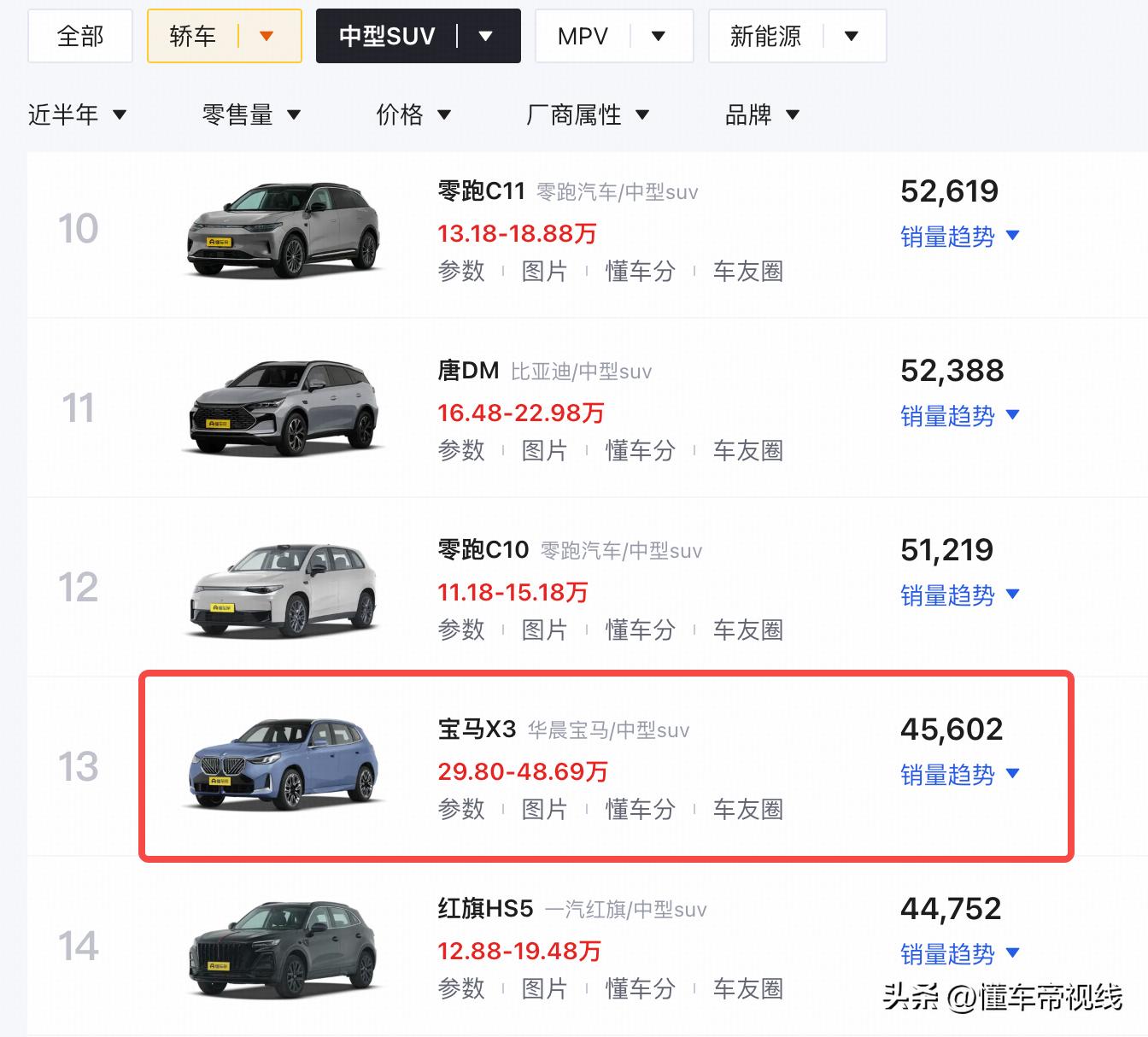The height and width of the screenshot is (1037, 1148).
Task: Click the 零跑C11 car thumbnail
Action: pyautogui.click(x=284, y=230)
